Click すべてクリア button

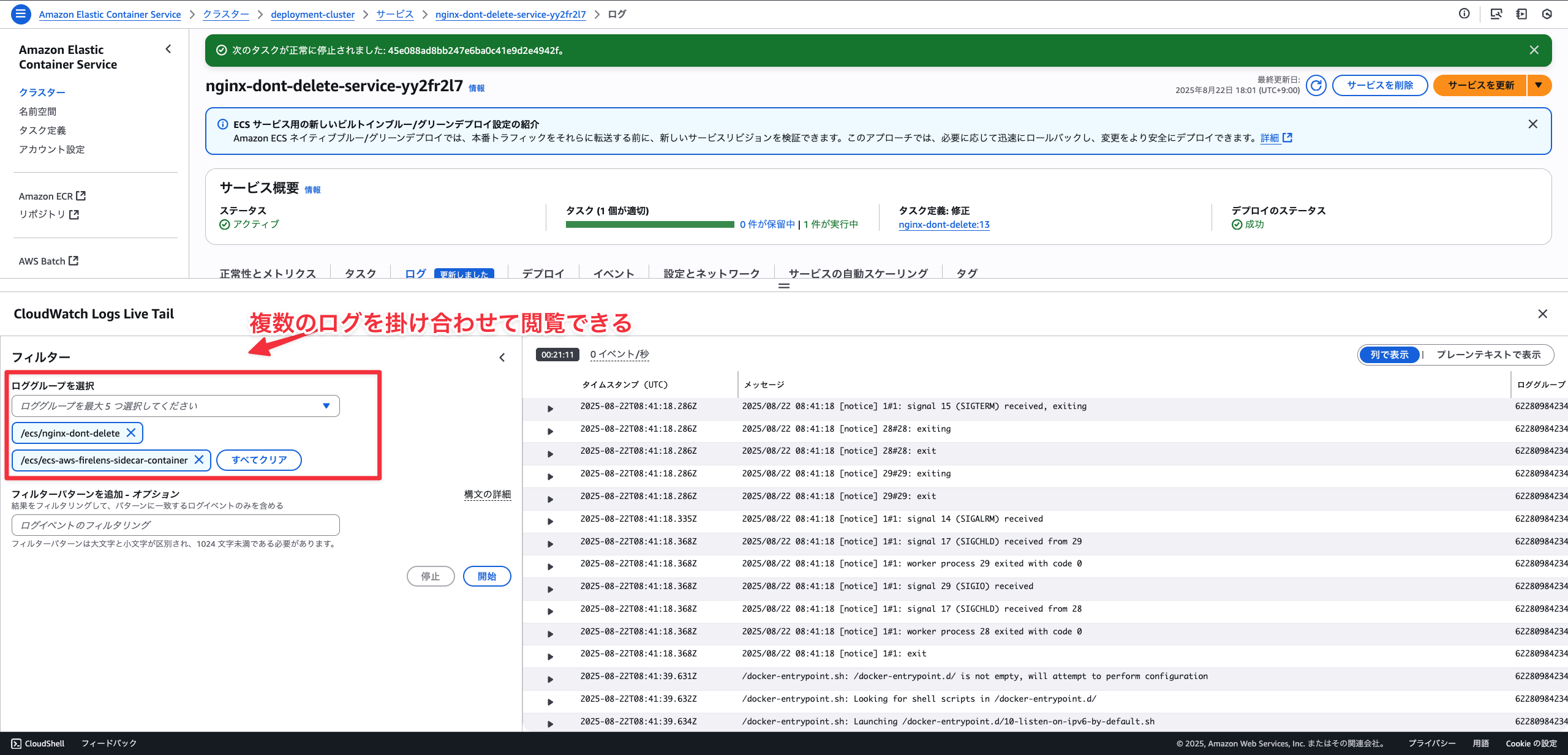[x=258, y=460]
